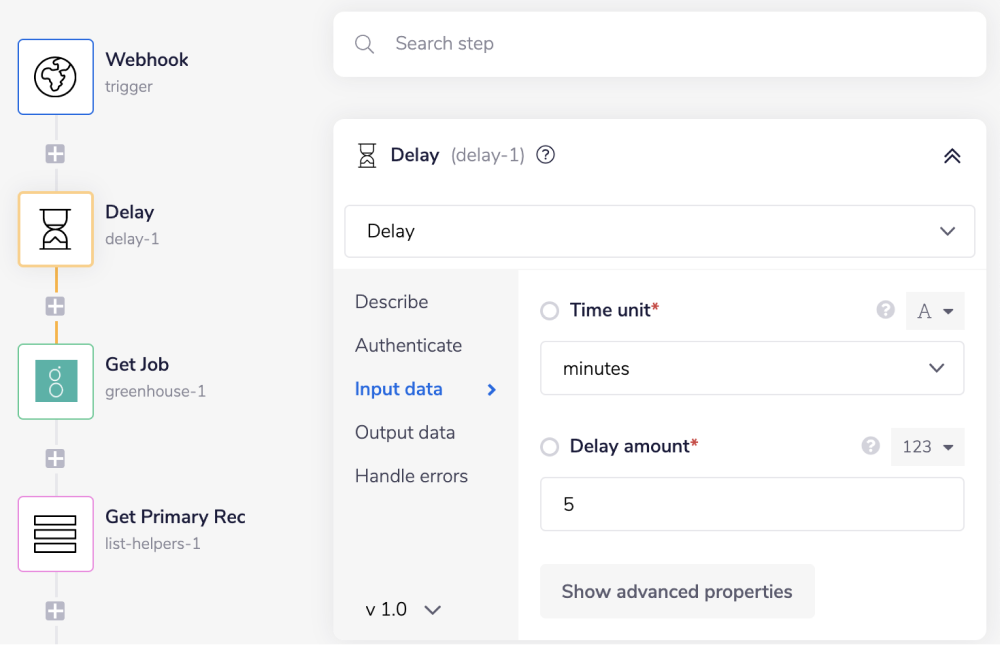Open the Greenhouse Get Job step icon
This screenshot has width=1000, height=645.
coord(56,381)
